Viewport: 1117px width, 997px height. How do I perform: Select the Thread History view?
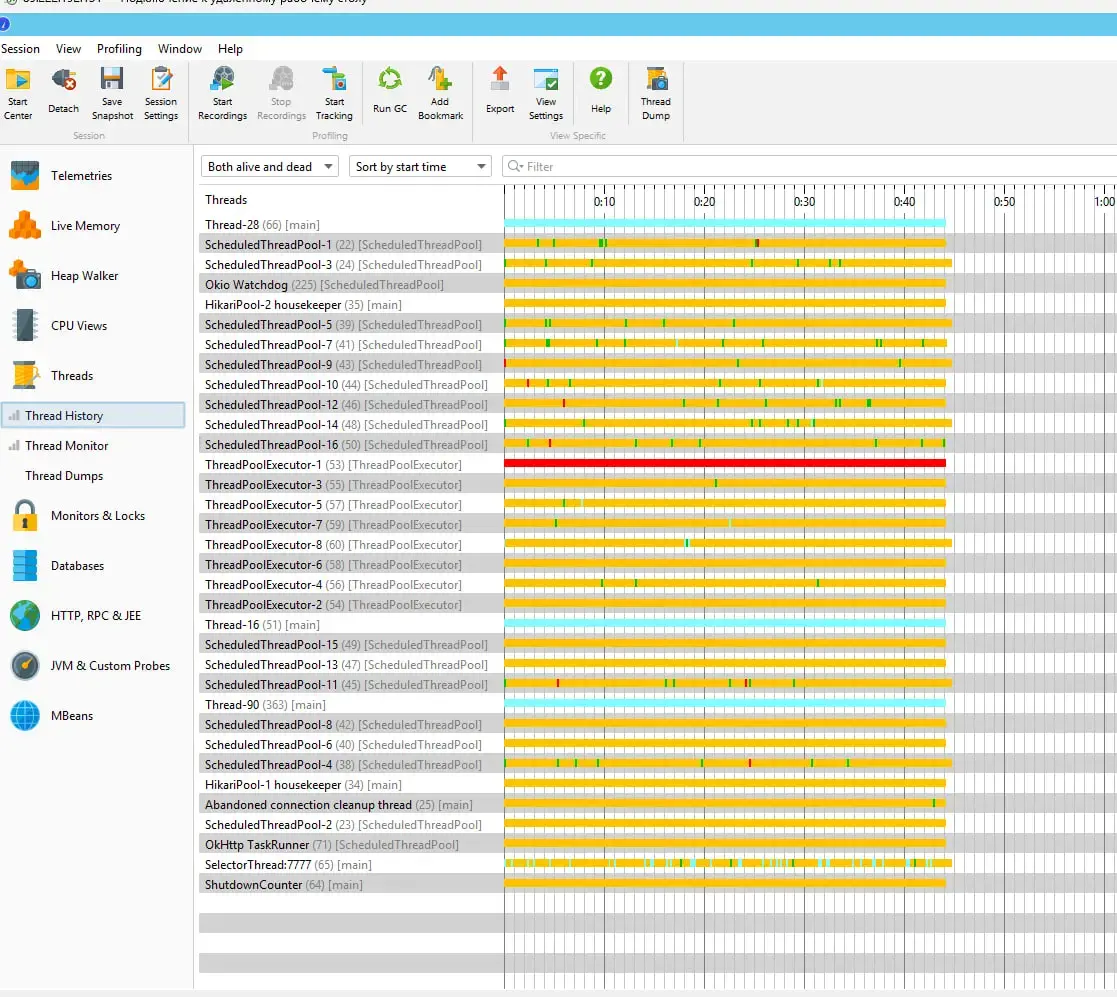[x=93, y=415]
